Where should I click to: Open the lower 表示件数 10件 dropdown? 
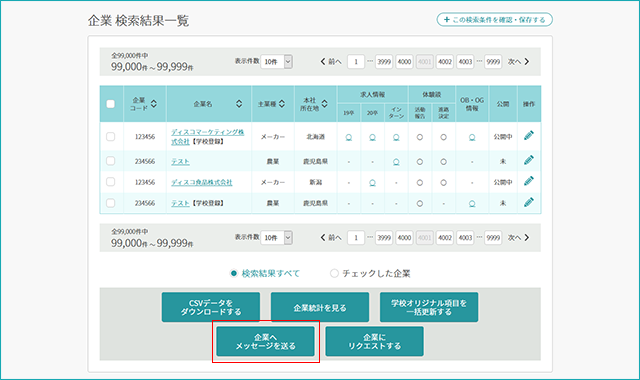click(x=276, y=238)
